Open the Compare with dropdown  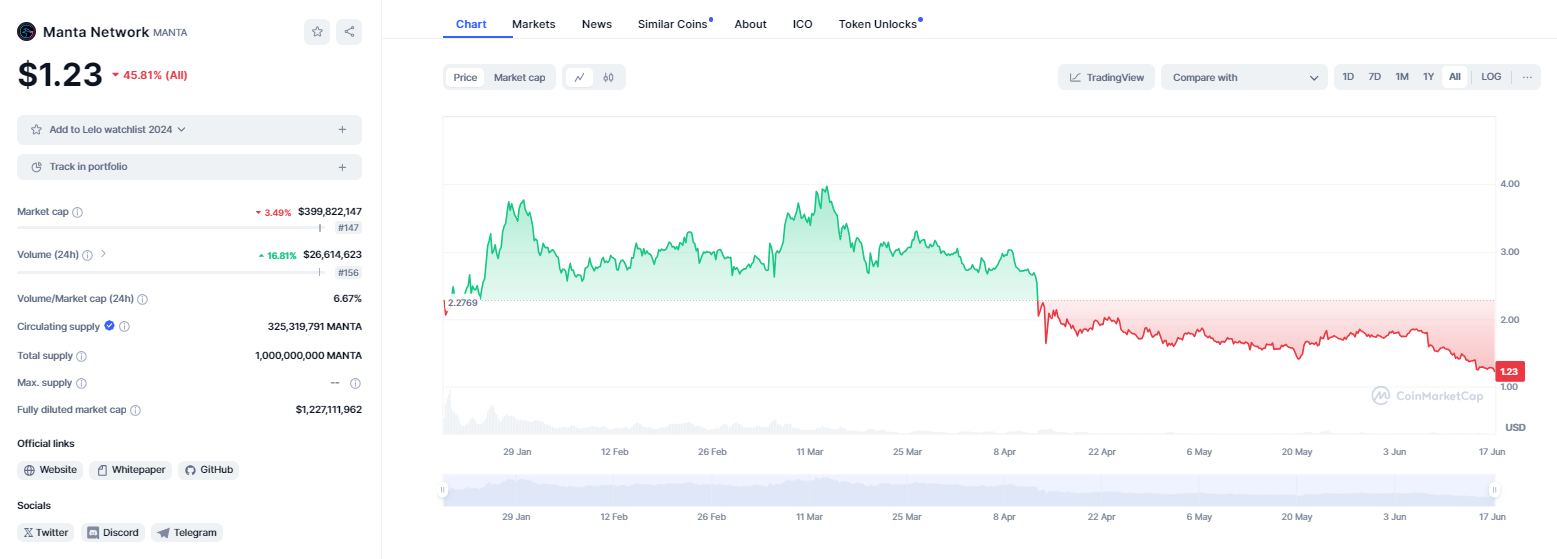pyautogui.click(x=1244, y=77)
